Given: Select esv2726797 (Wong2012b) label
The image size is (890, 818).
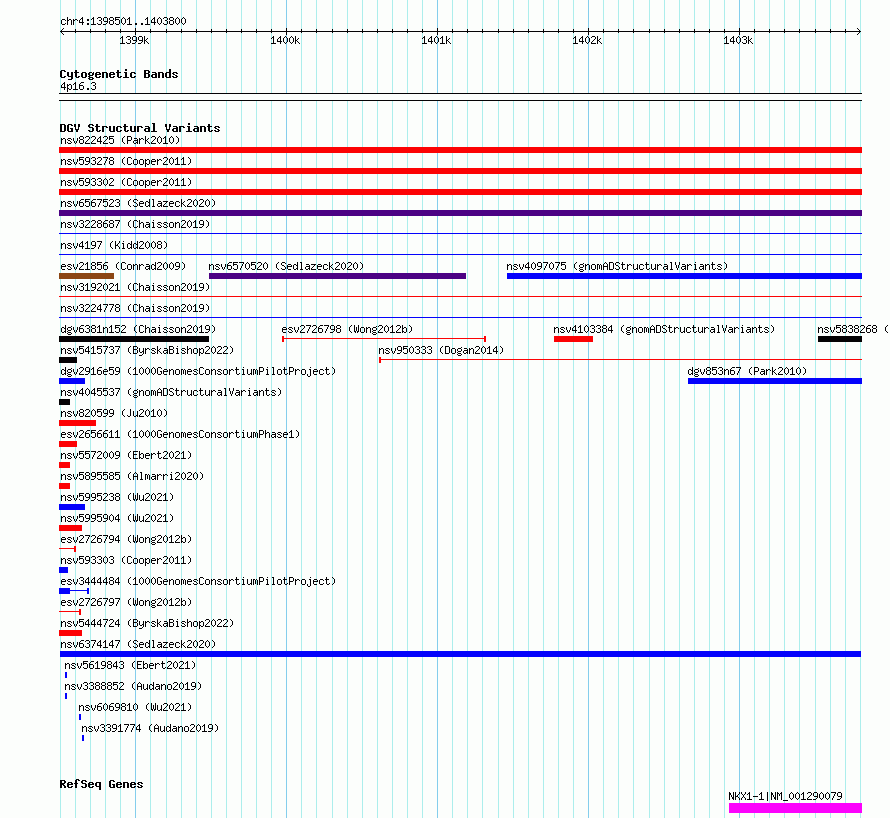Looking at the screenshot, I should [x=126, y=602].
